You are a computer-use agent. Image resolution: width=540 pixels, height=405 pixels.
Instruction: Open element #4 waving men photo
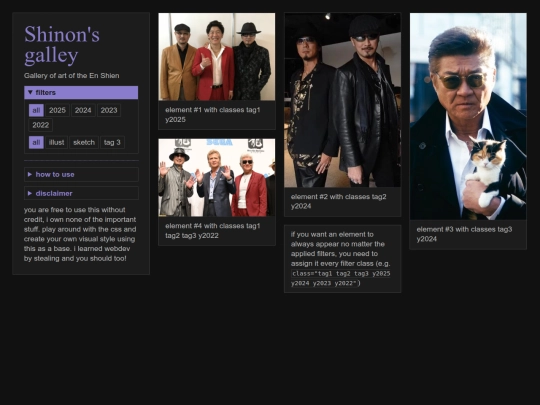point(217,178)
